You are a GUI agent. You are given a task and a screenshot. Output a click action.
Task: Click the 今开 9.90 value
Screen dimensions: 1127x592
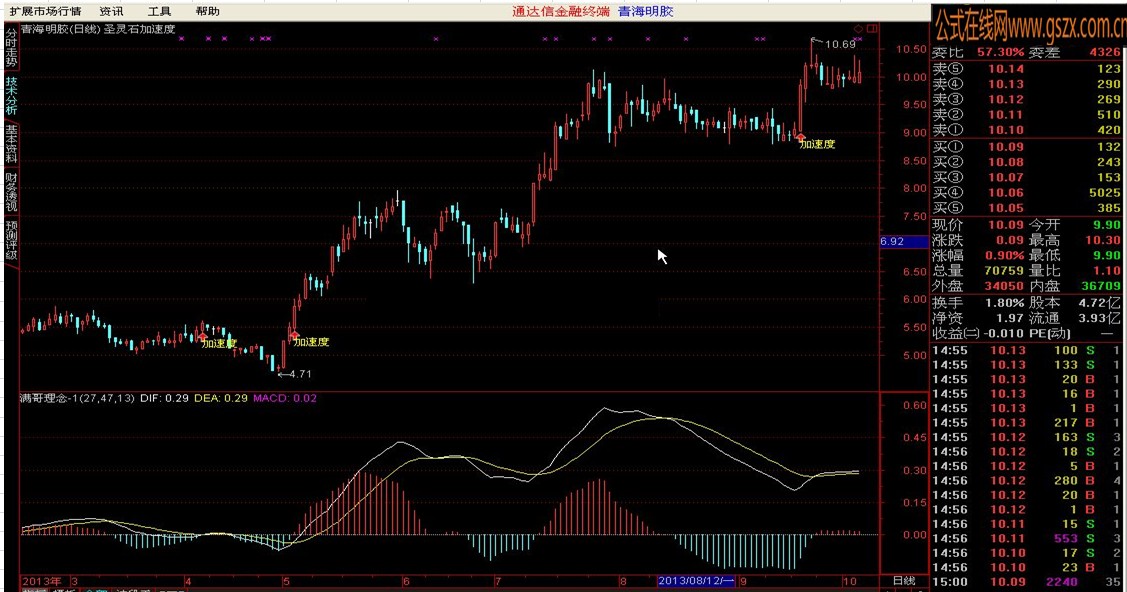(1108, 225)
